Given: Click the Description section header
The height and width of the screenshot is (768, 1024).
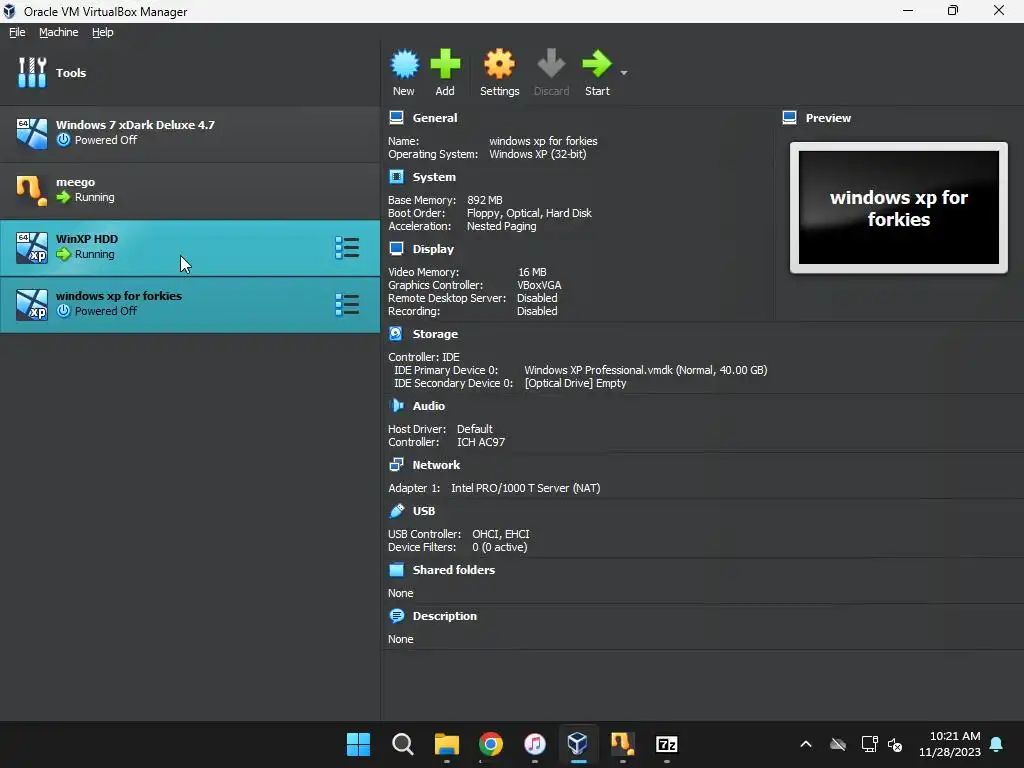Looking at the screenshot, I should pyautogui.click(x=445, y=616).
